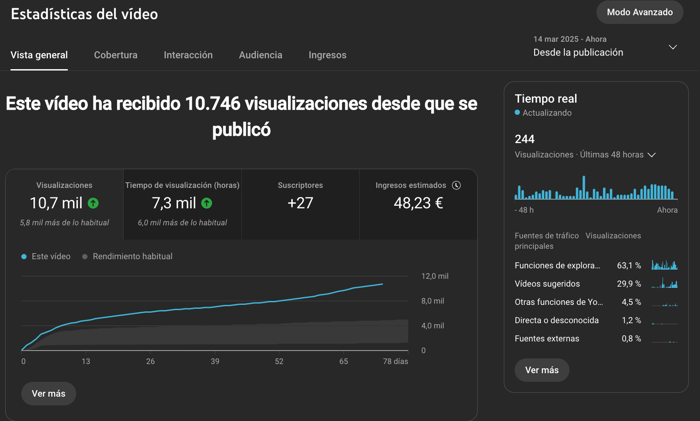The width and height of the screenshot is (700, 421).
Task: Open the Ingresos tab
Action: pos(327,55)
